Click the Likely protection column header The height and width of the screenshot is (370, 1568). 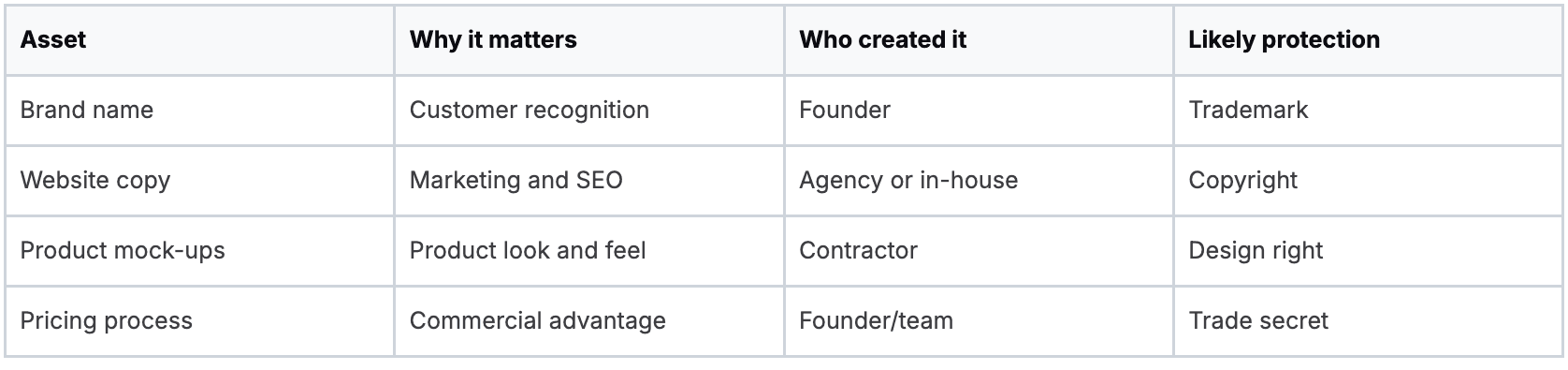(1368, 40)
